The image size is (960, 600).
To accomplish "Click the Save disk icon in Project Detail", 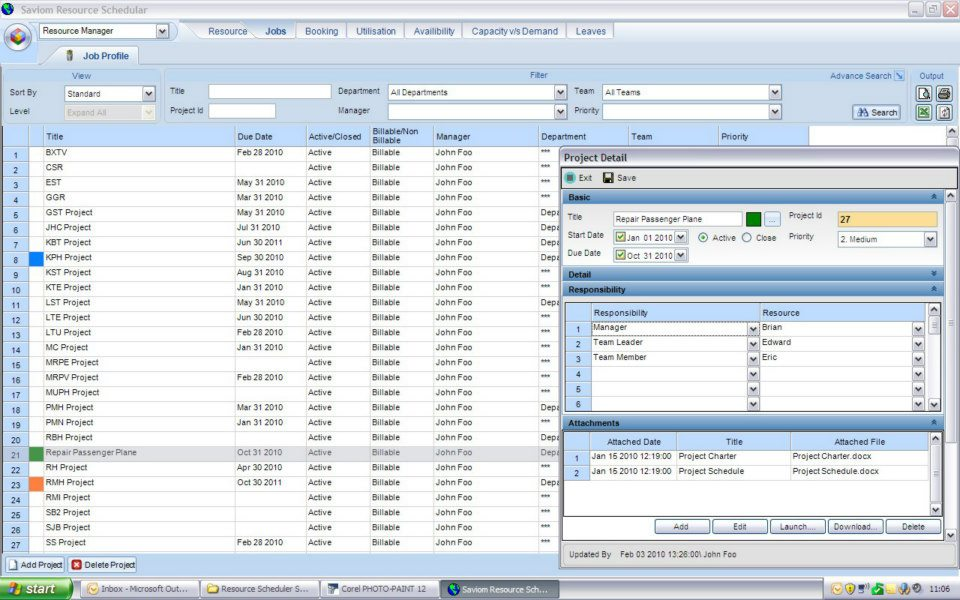I will [608, 178].
